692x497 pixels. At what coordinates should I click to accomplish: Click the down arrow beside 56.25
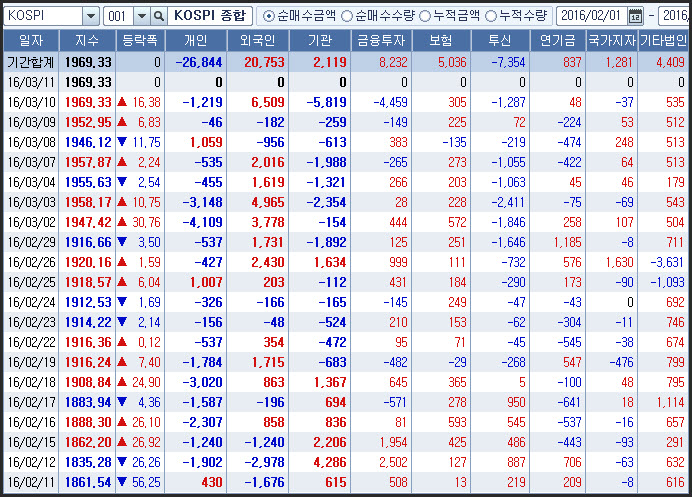(x=122, y=482)
